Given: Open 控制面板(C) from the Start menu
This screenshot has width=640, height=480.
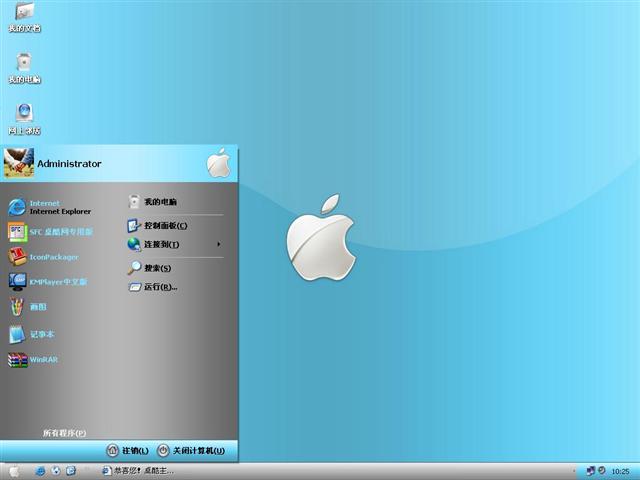Looking at the screenshot, I should [164, 226].
